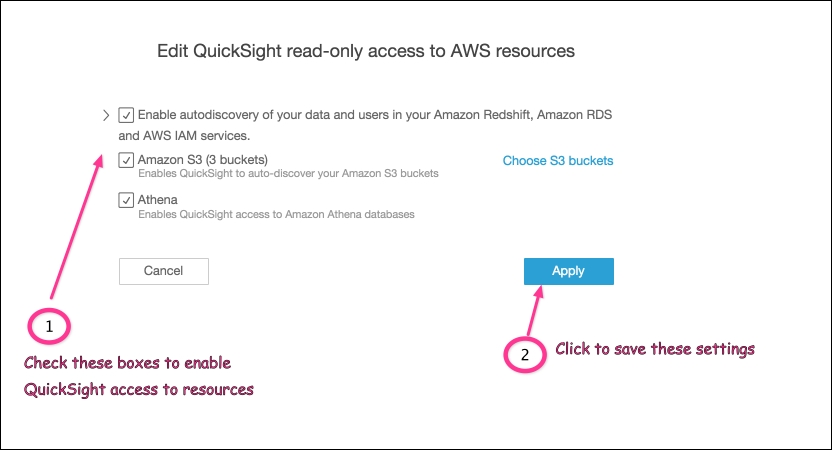
Task: Click the 'and AWS IAM services' text
Action: click(184, 136)
